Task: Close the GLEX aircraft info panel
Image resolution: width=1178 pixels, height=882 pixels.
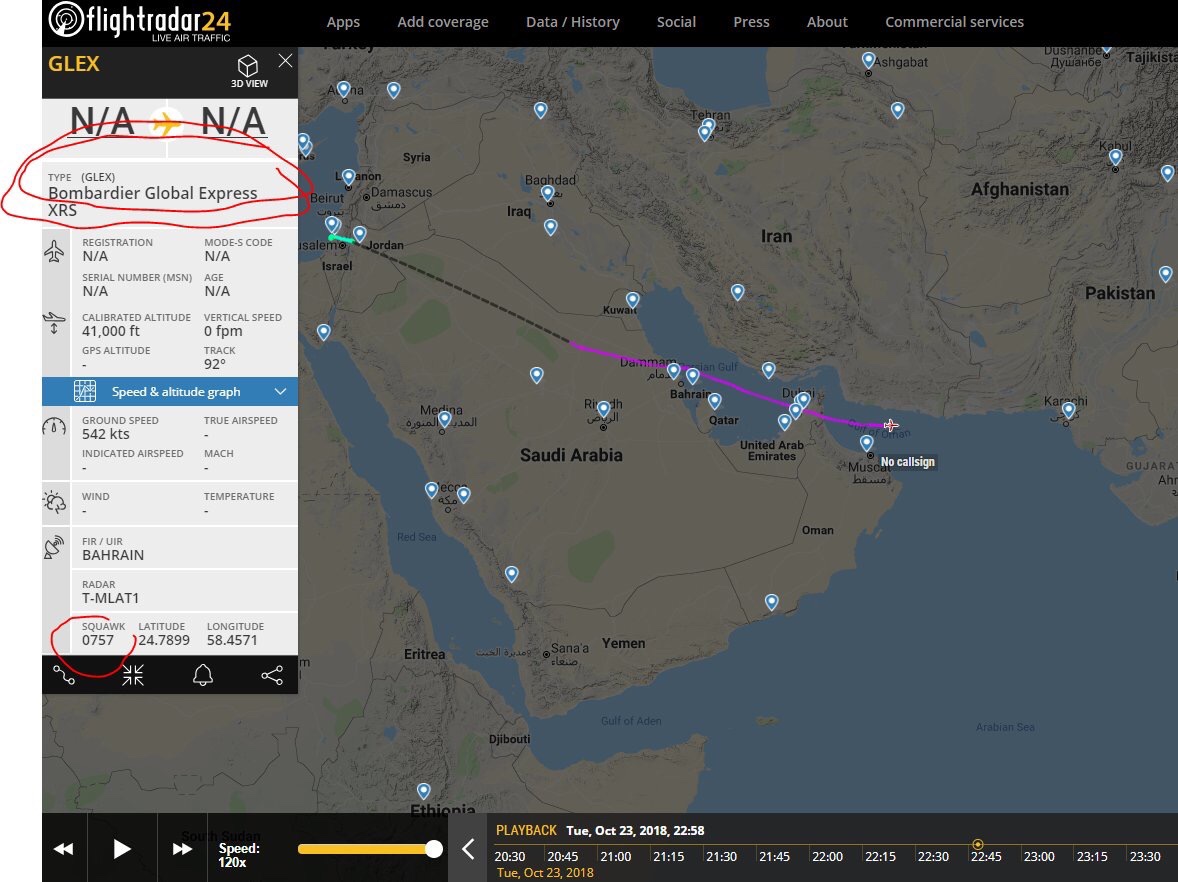Action: 285,61
